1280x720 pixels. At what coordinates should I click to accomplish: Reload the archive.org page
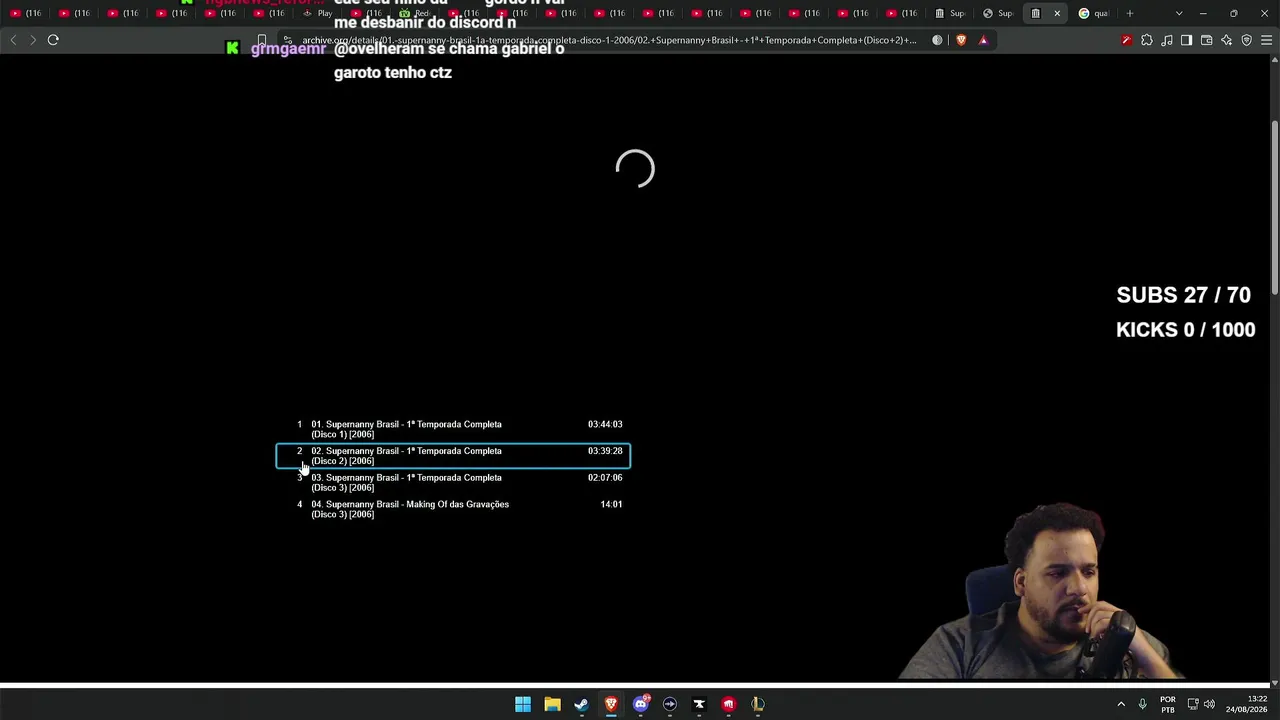coord(53,40)
